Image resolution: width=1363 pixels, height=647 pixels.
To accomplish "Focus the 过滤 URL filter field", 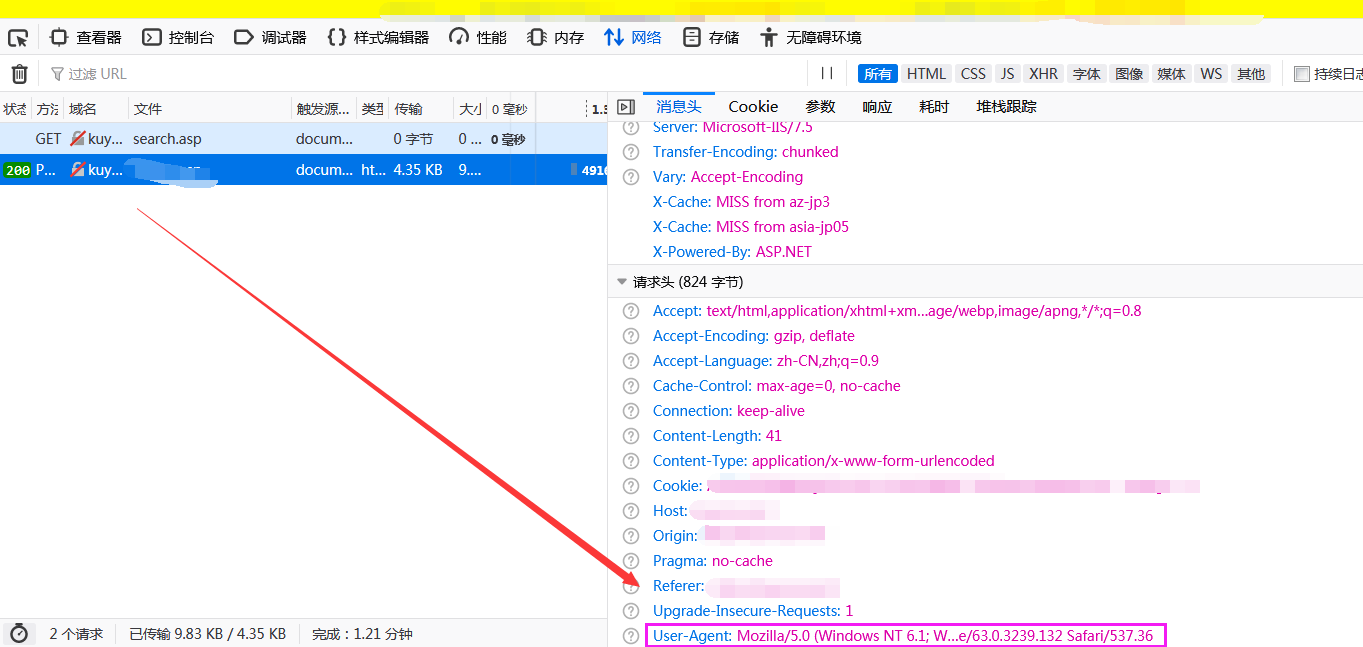I will click(x=425, y=74).
